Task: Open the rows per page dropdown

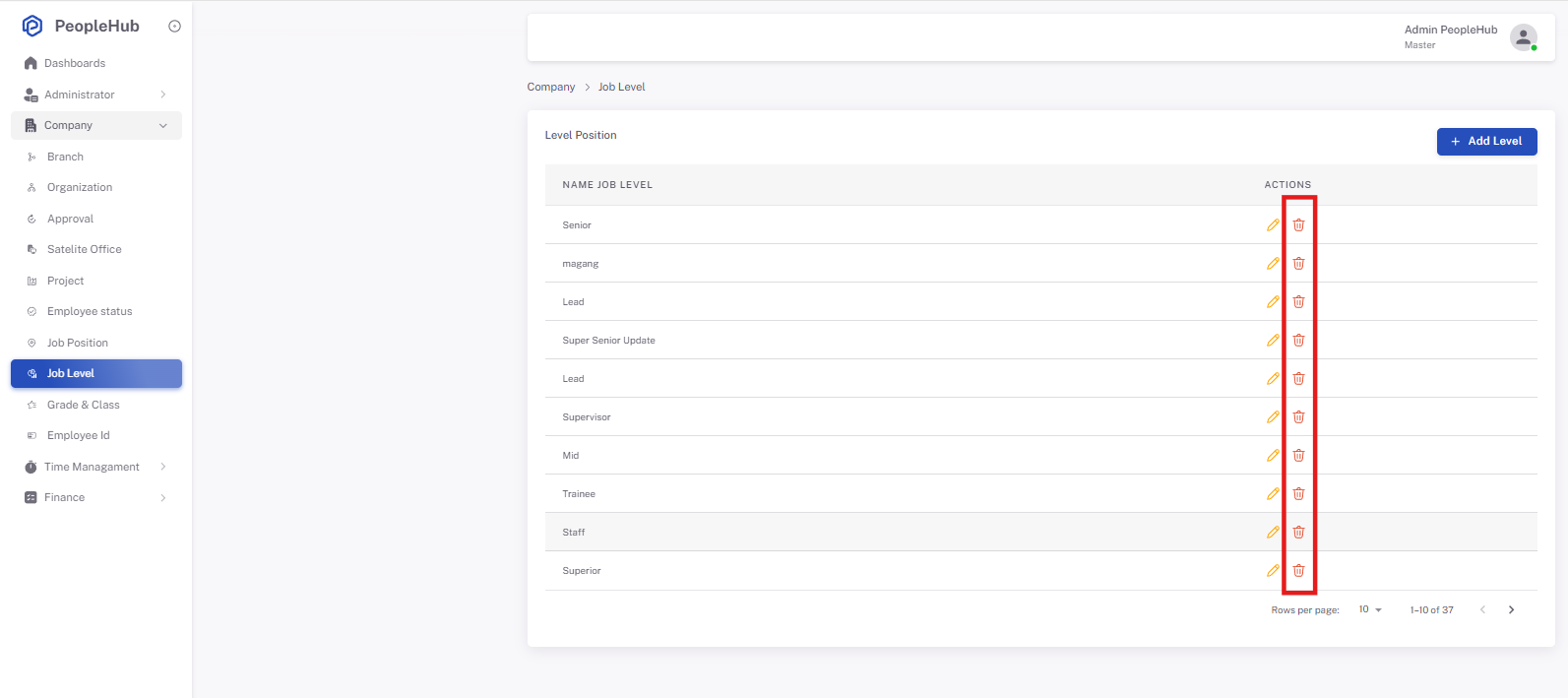Action: [1370, 609]
